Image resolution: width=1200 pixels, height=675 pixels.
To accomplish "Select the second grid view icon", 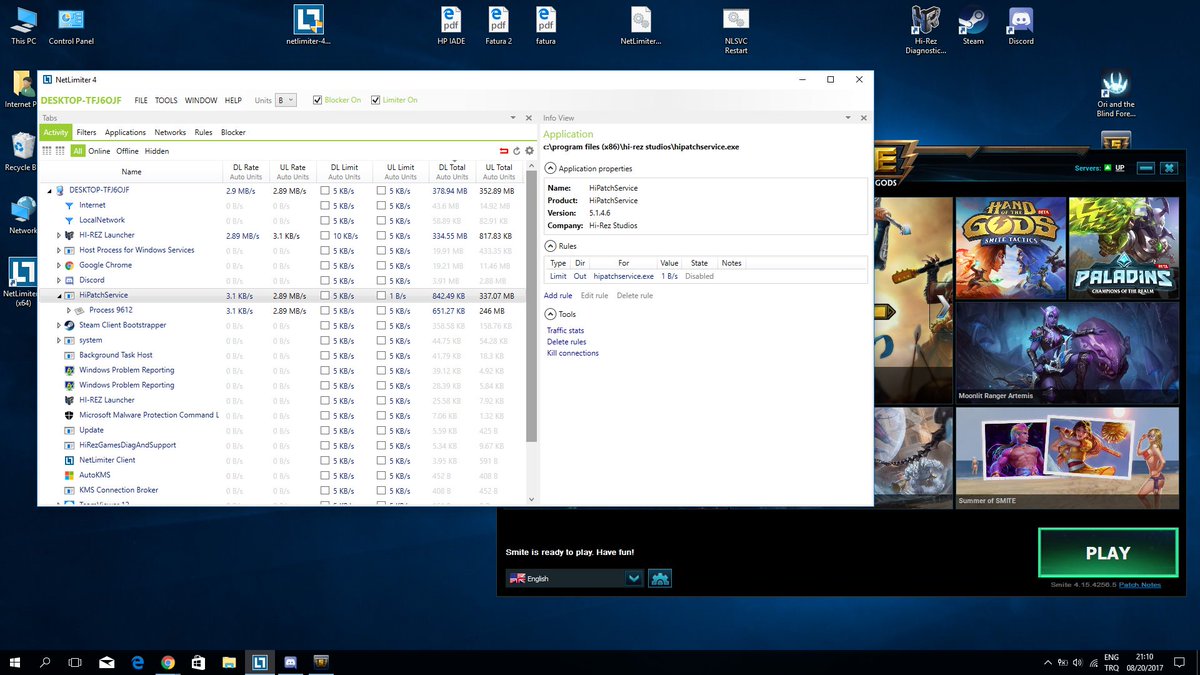I will [60, 151].
